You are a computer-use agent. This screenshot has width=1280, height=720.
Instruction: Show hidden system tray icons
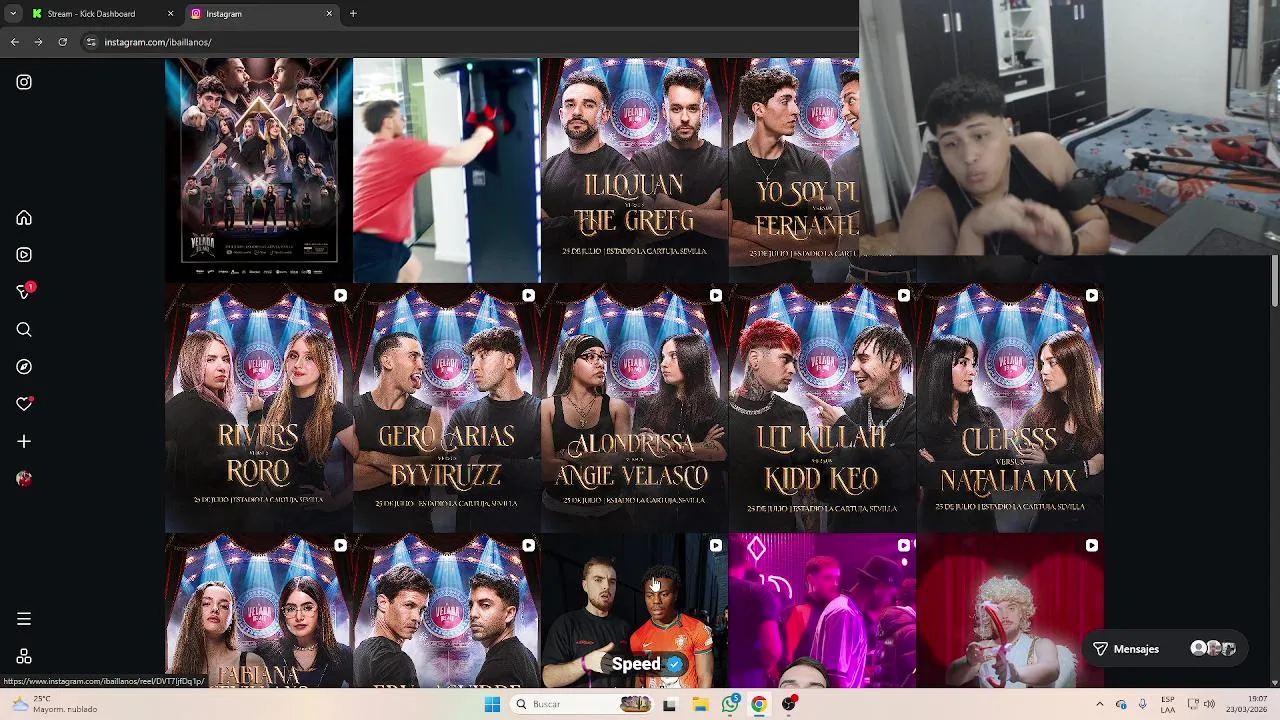point(1100,704)
